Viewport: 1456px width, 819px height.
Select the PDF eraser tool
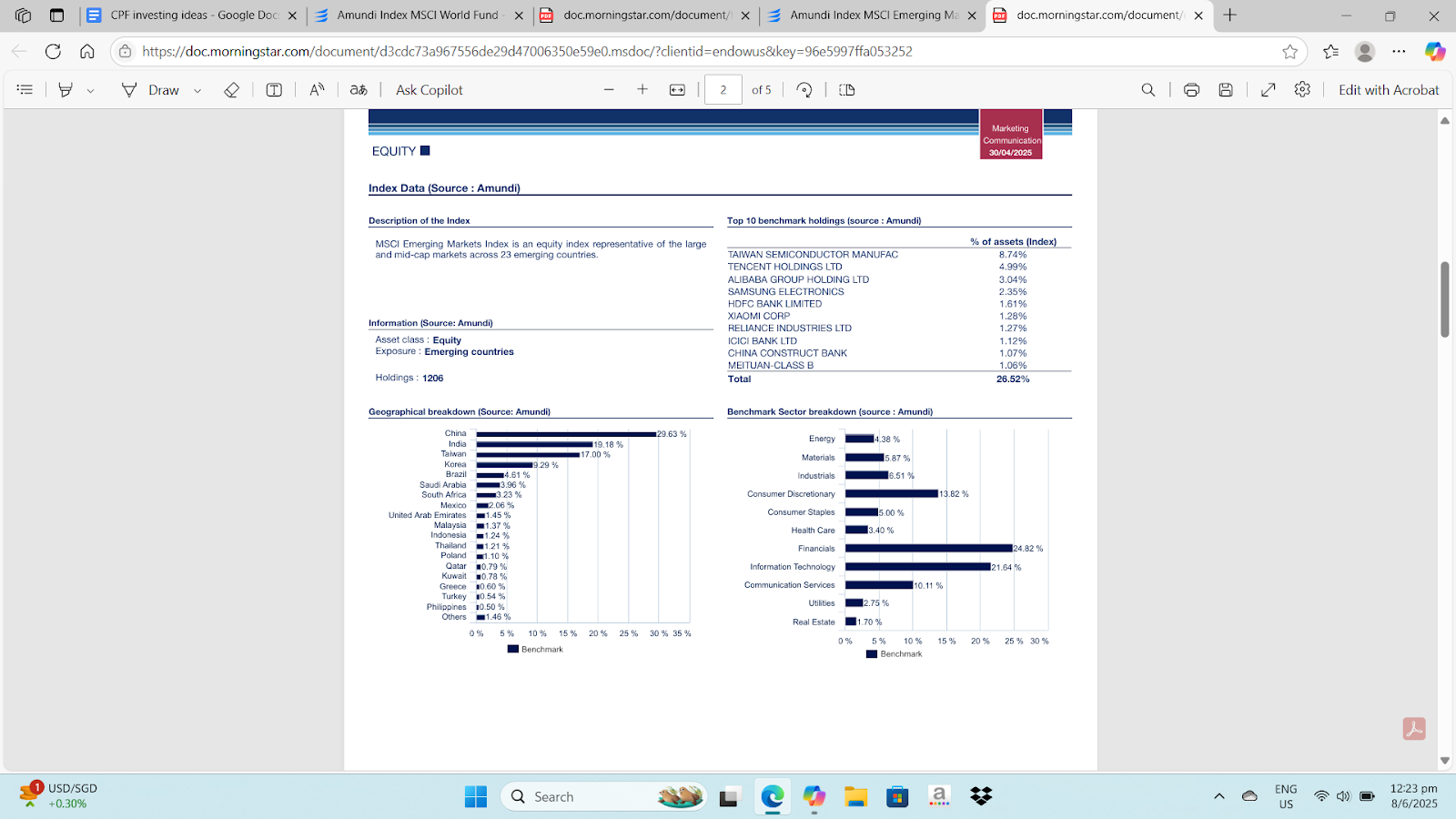(231, 90)
